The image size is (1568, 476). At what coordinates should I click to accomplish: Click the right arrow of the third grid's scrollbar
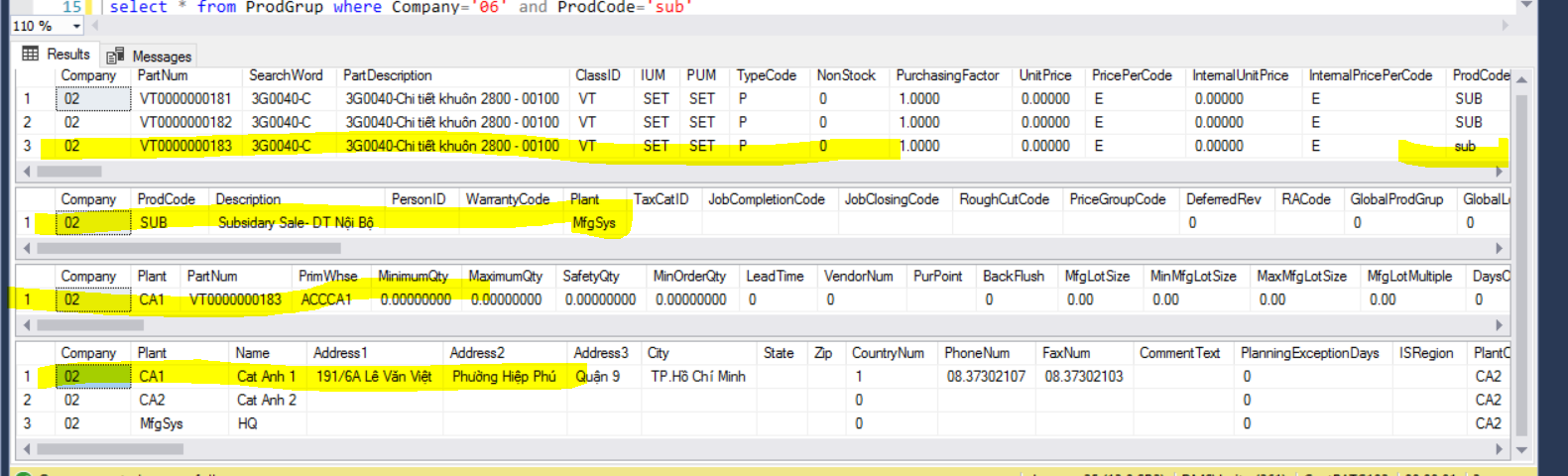coord(1502,325)
